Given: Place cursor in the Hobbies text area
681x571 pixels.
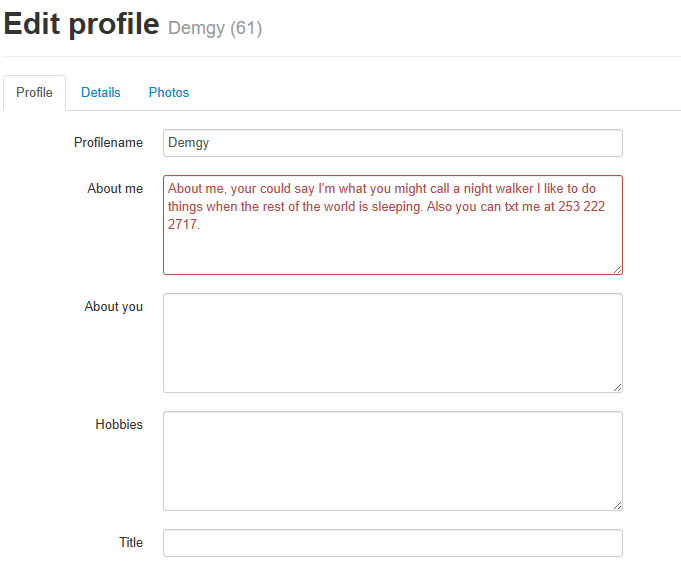Looking at the screenshot, I should (392, 460).
